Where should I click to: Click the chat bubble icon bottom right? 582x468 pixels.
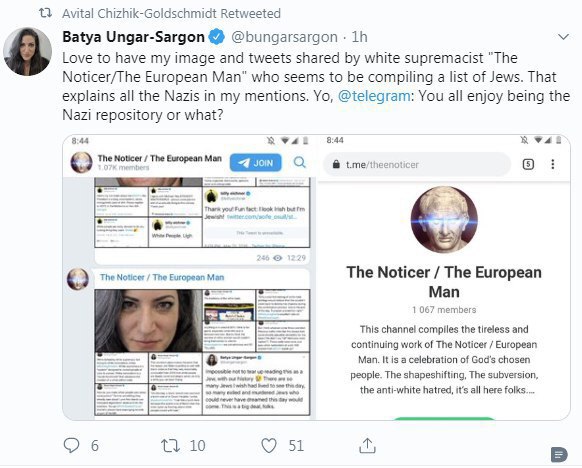(x=559, y=454)
